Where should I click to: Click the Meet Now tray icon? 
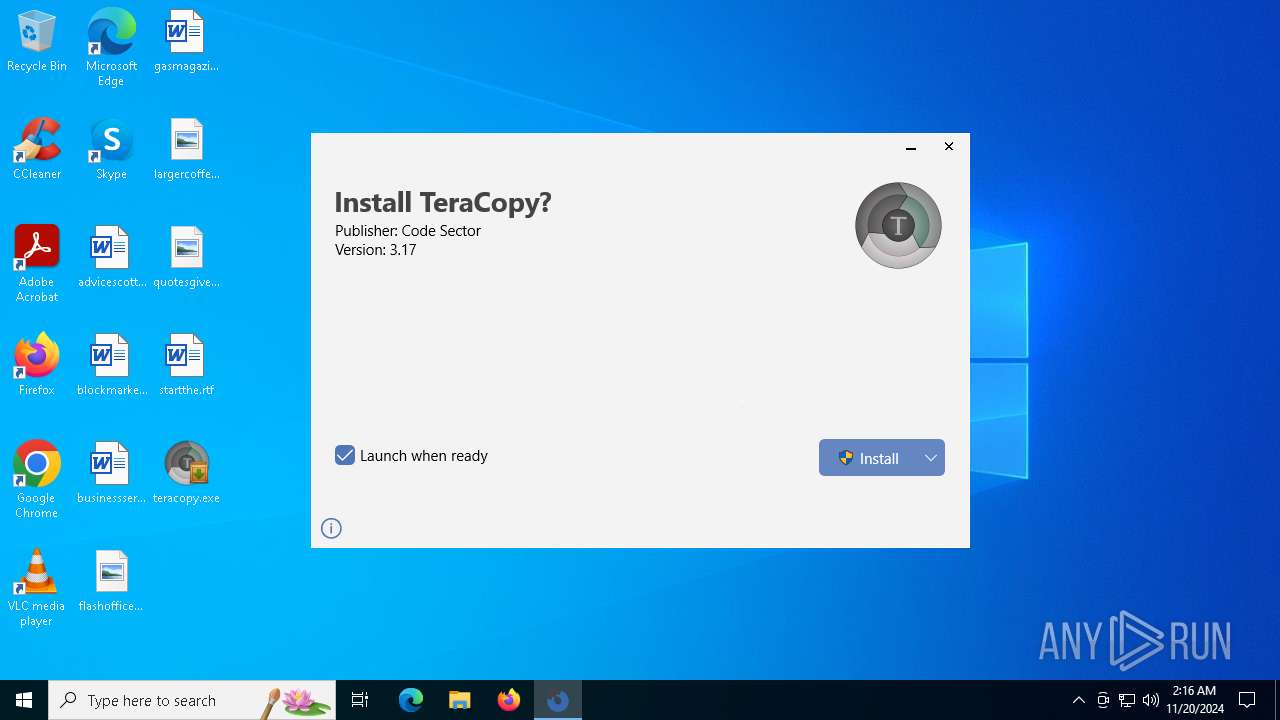(1103, 700)
